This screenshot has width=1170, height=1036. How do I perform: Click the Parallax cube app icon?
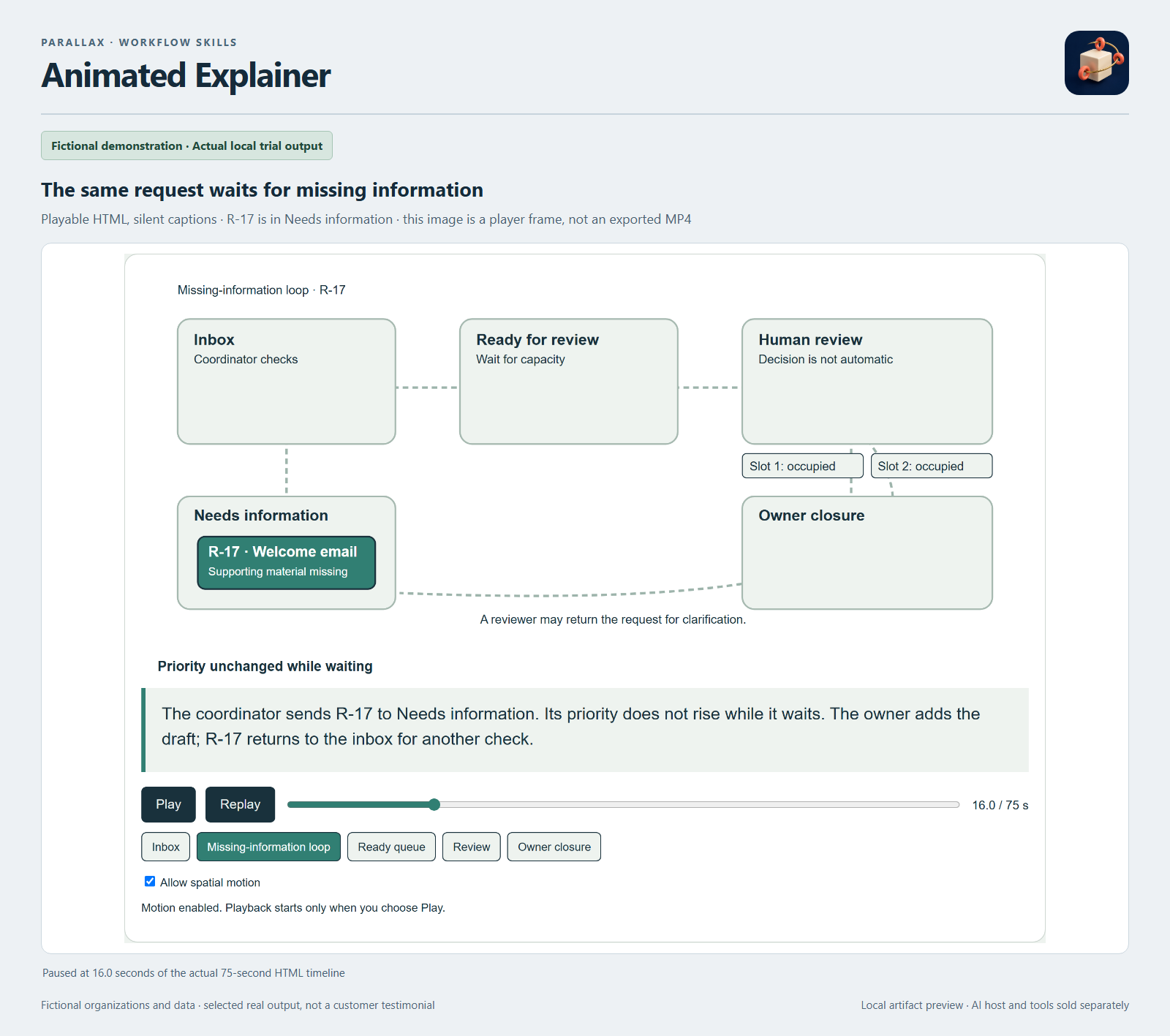(x=1096, y=63)
